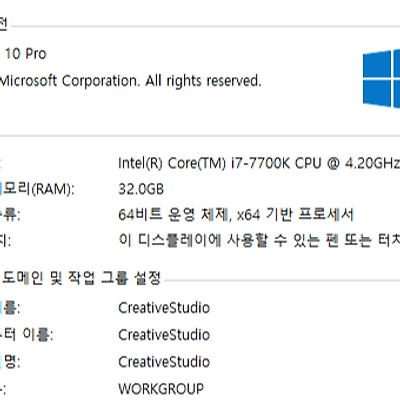This screenshot has height=400, width=400.
Task: Select CreativeStudio next to the '명:' label
Action: [164, 362]
